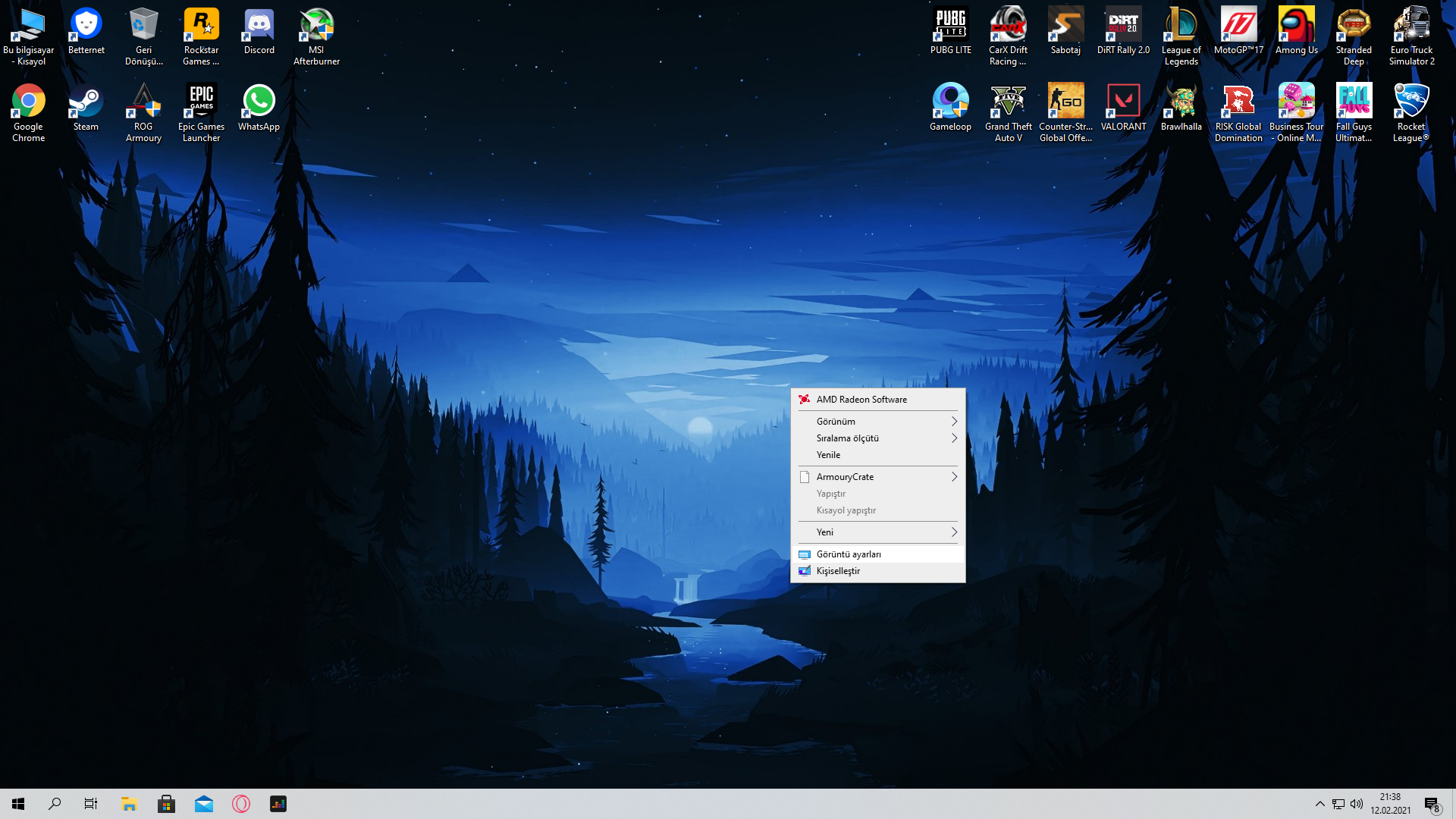Select the Euro Truck Simulator 2 icon
This screenshot has height=819, width=1456.
1412,36
